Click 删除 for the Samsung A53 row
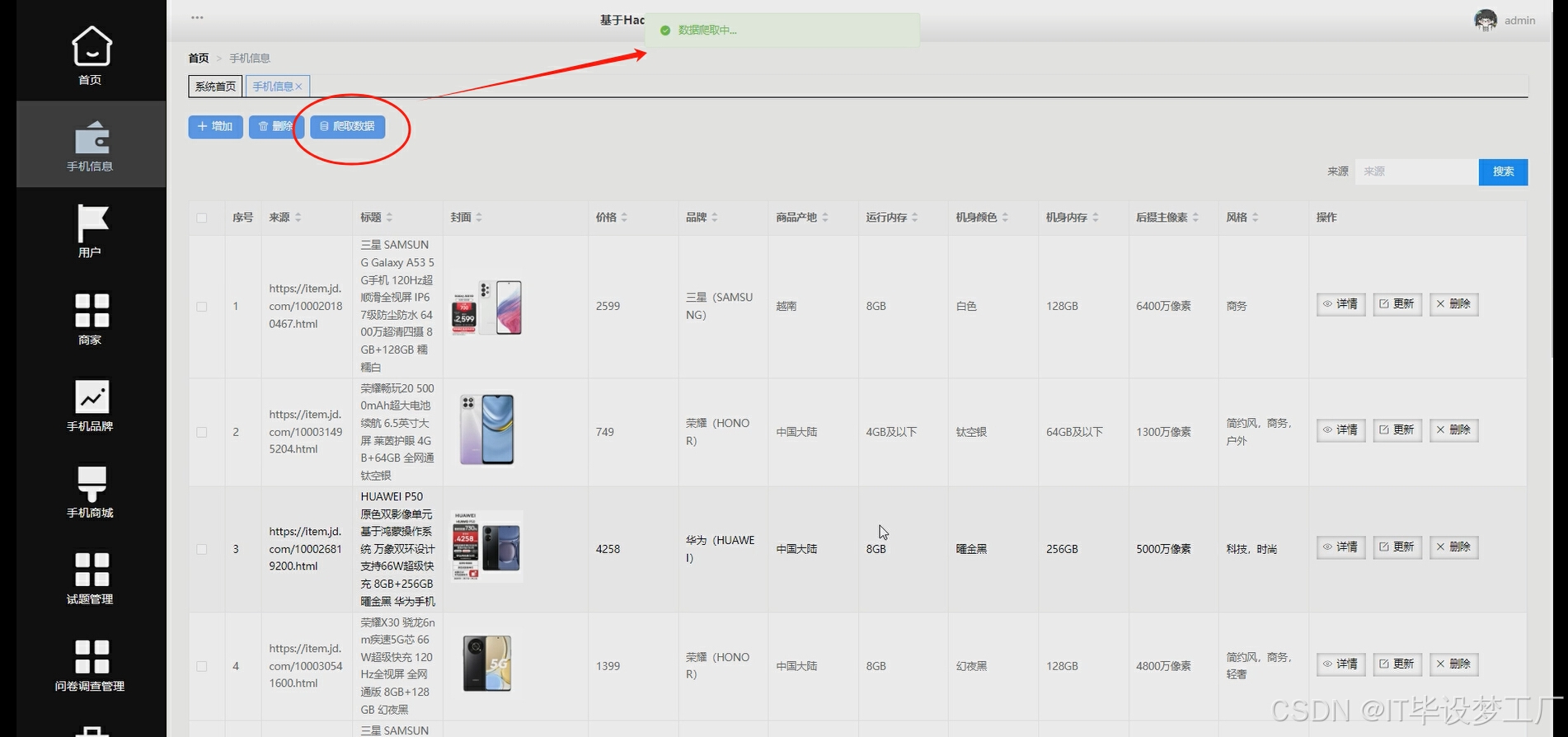 pos(1453,304)
